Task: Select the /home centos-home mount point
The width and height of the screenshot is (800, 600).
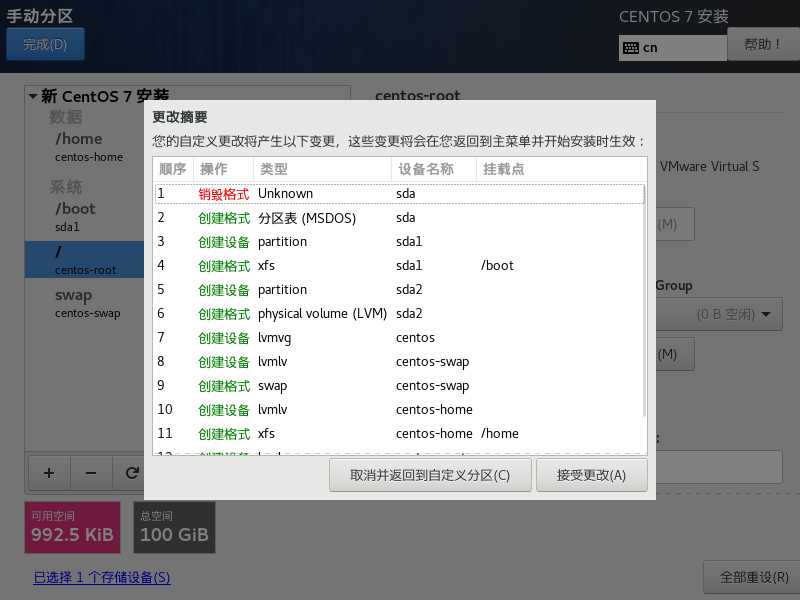Action: point(85,146)
